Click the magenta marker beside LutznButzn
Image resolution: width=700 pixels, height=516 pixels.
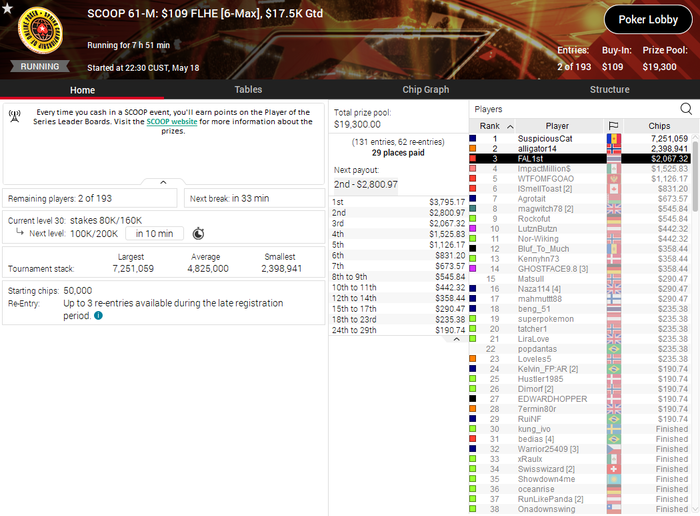pos(472,229)
